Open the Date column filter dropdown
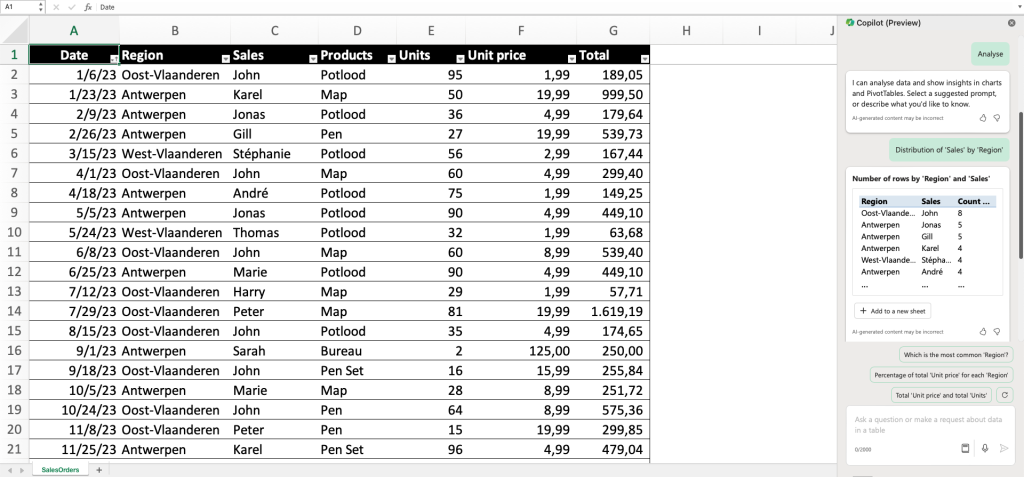 (113, 59)
